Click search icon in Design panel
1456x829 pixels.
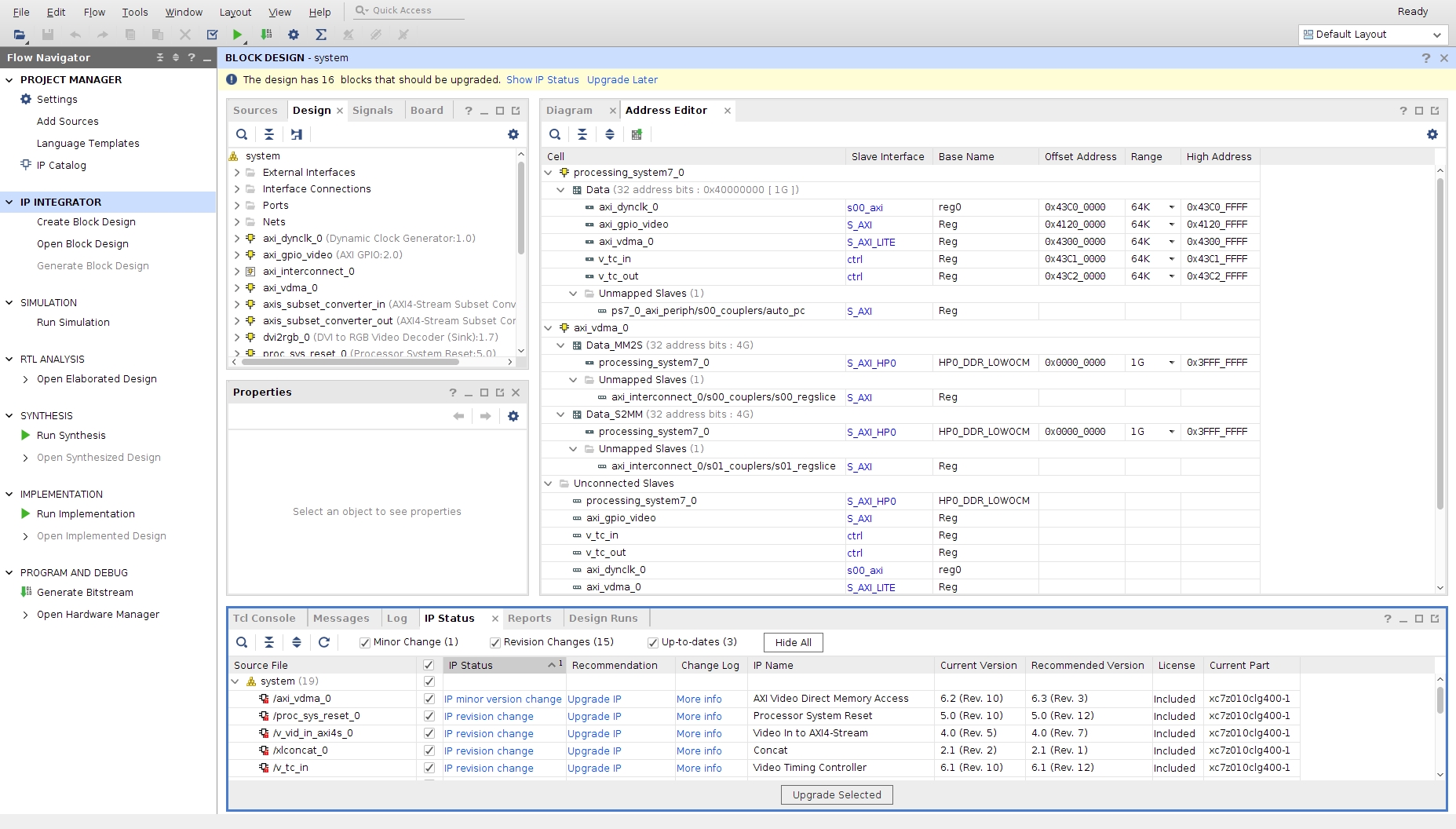(x=242, y=134)
